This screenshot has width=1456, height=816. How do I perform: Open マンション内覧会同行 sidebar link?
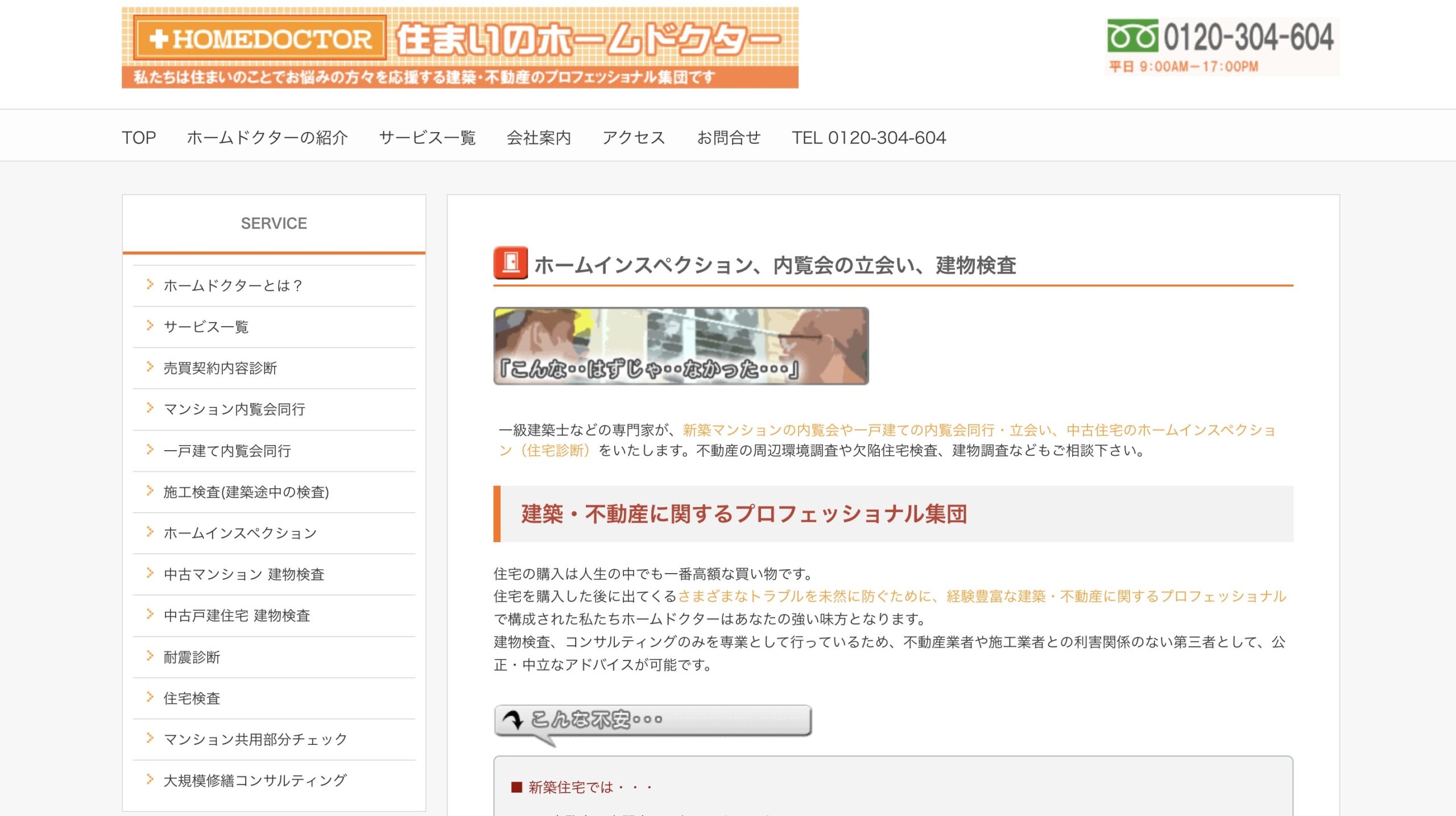click(x=234, y=409)
